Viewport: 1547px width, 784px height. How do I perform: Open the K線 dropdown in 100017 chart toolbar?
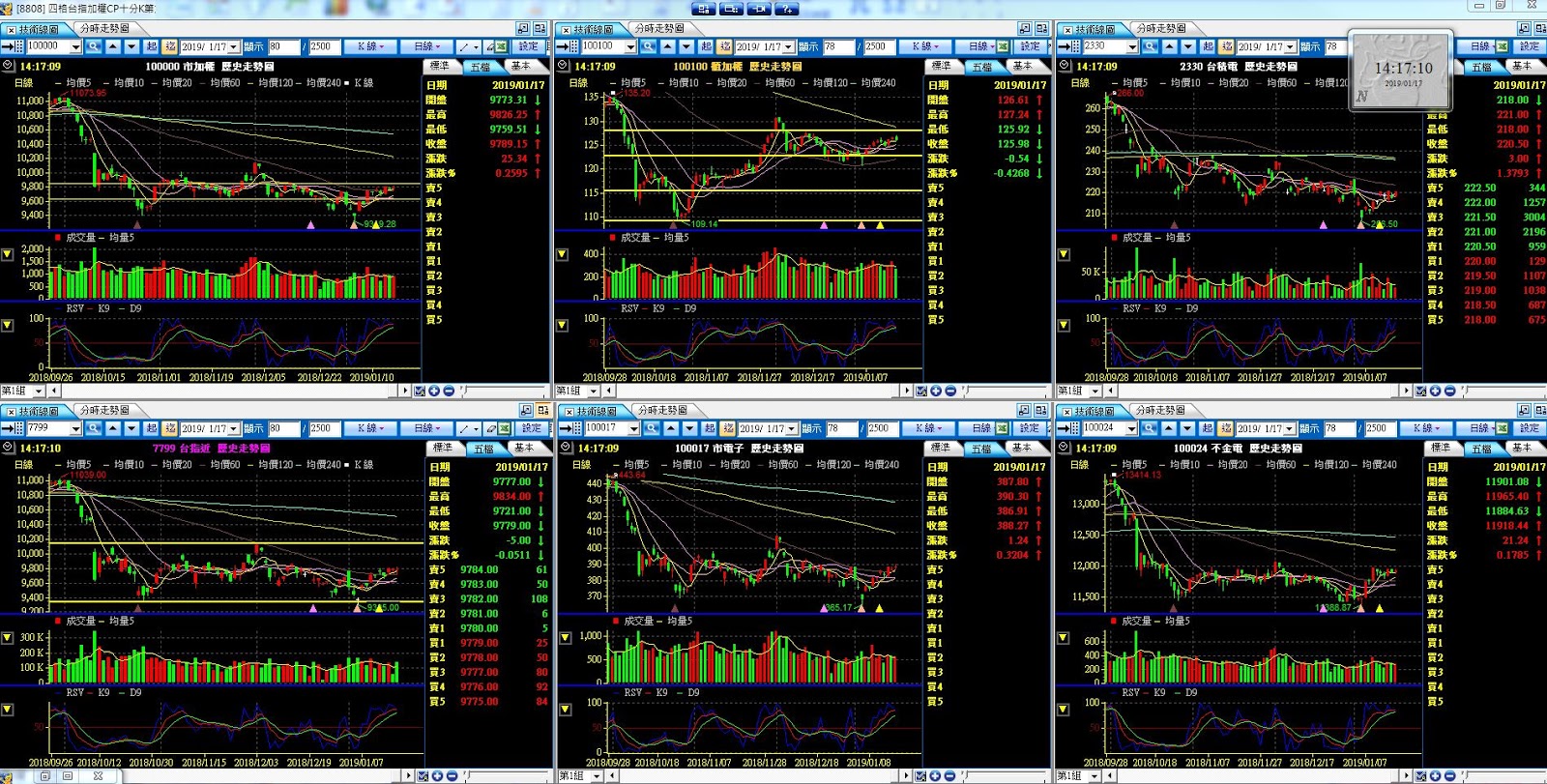click(928, 428)
